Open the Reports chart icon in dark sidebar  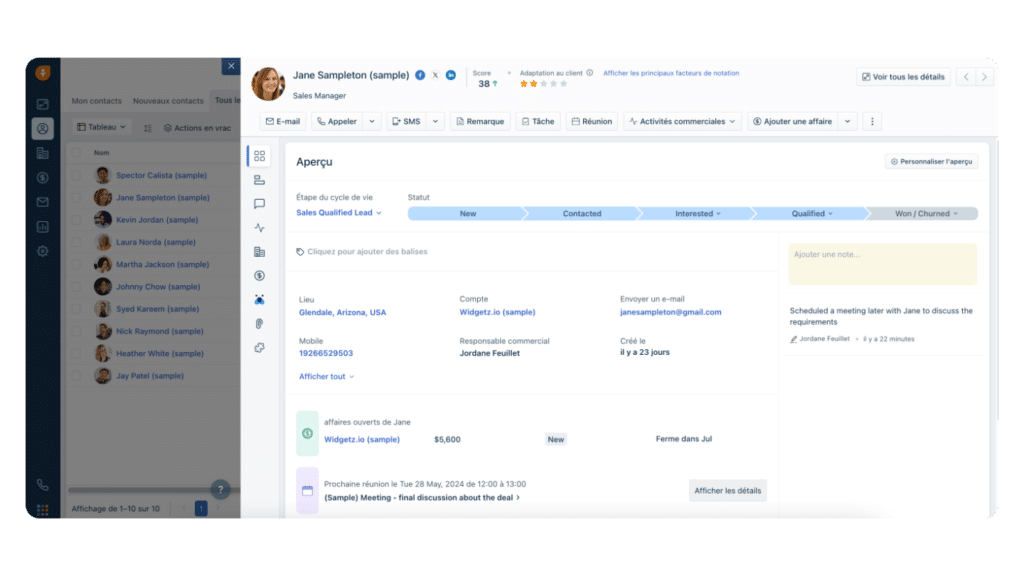[41, 229]
